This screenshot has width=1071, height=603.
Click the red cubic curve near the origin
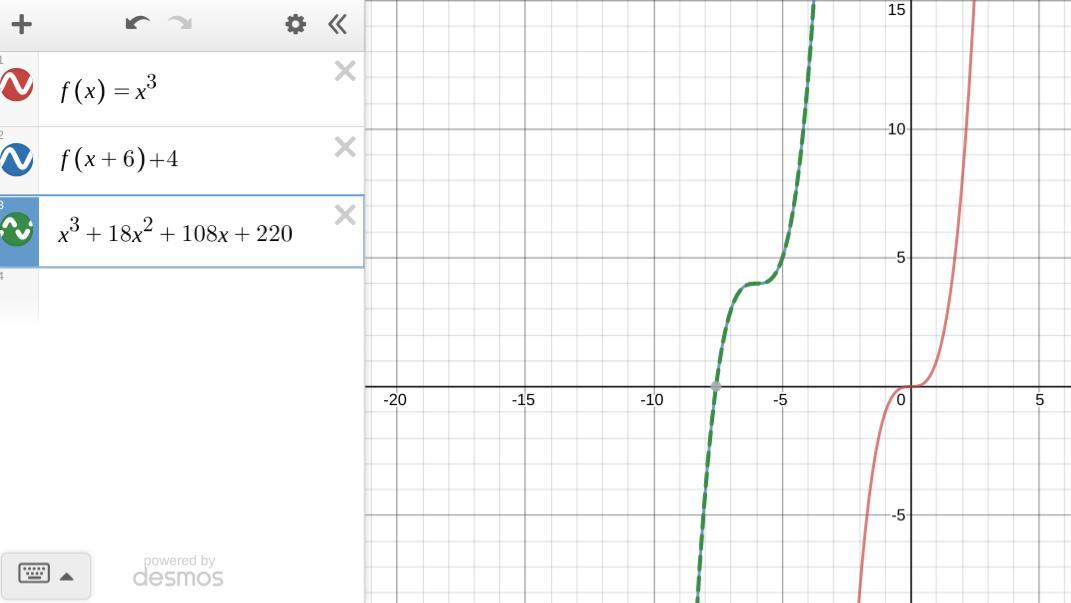911,387
